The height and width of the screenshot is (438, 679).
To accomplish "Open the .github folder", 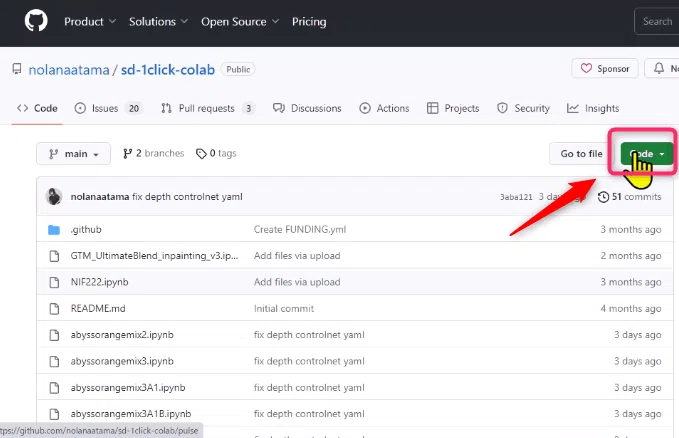I will tap(86, 230).
